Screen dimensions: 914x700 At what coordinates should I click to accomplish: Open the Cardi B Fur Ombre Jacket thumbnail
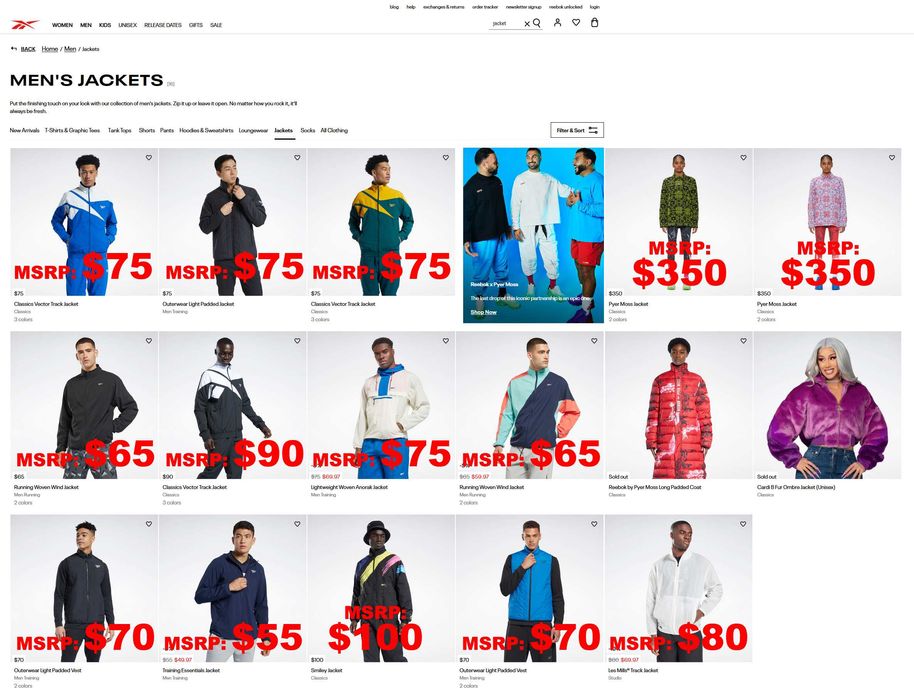[827, 406]
